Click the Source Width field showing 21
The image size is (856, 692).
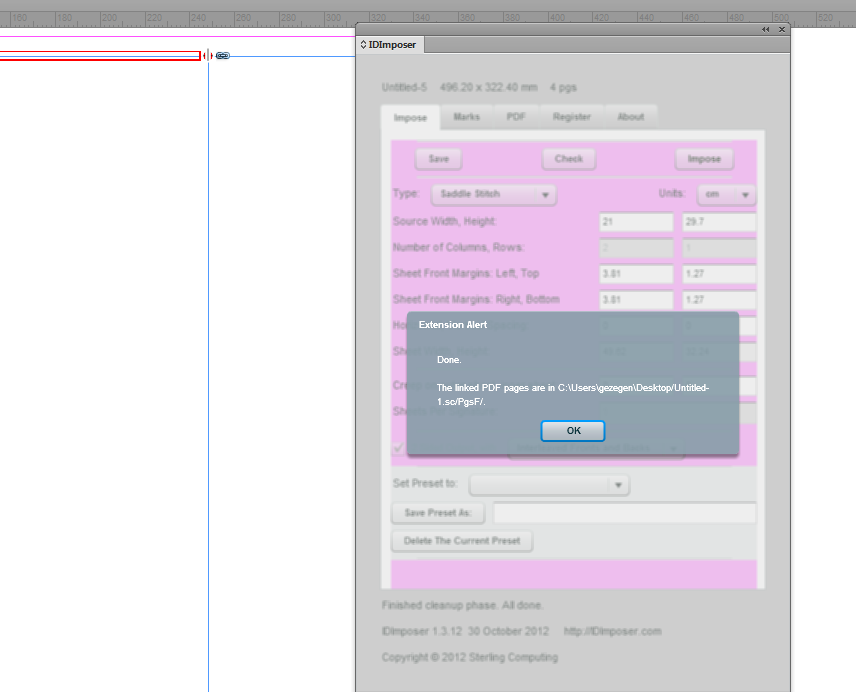pos(636,222)
